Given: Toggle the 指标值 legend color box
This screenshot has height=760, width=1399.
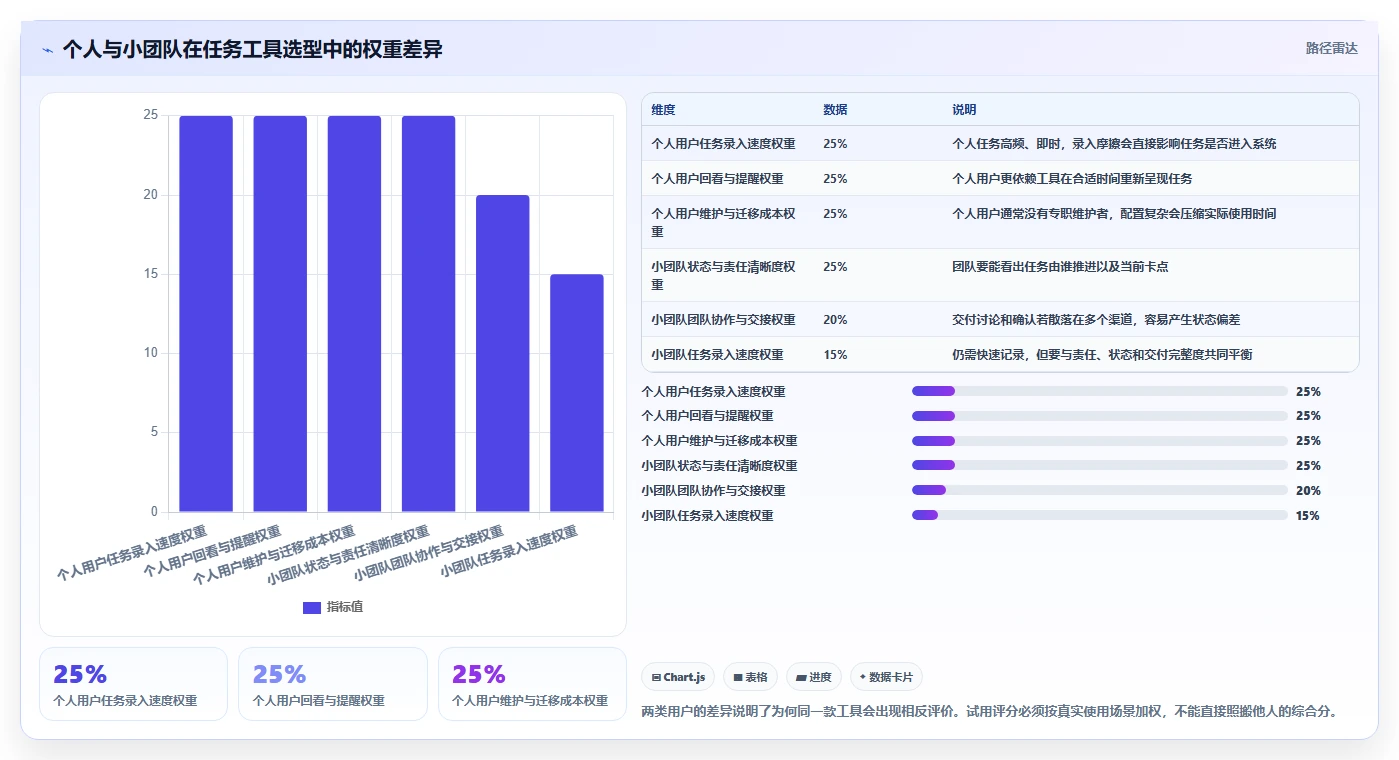Looking at the screenshot, I should tap(312, 607).
